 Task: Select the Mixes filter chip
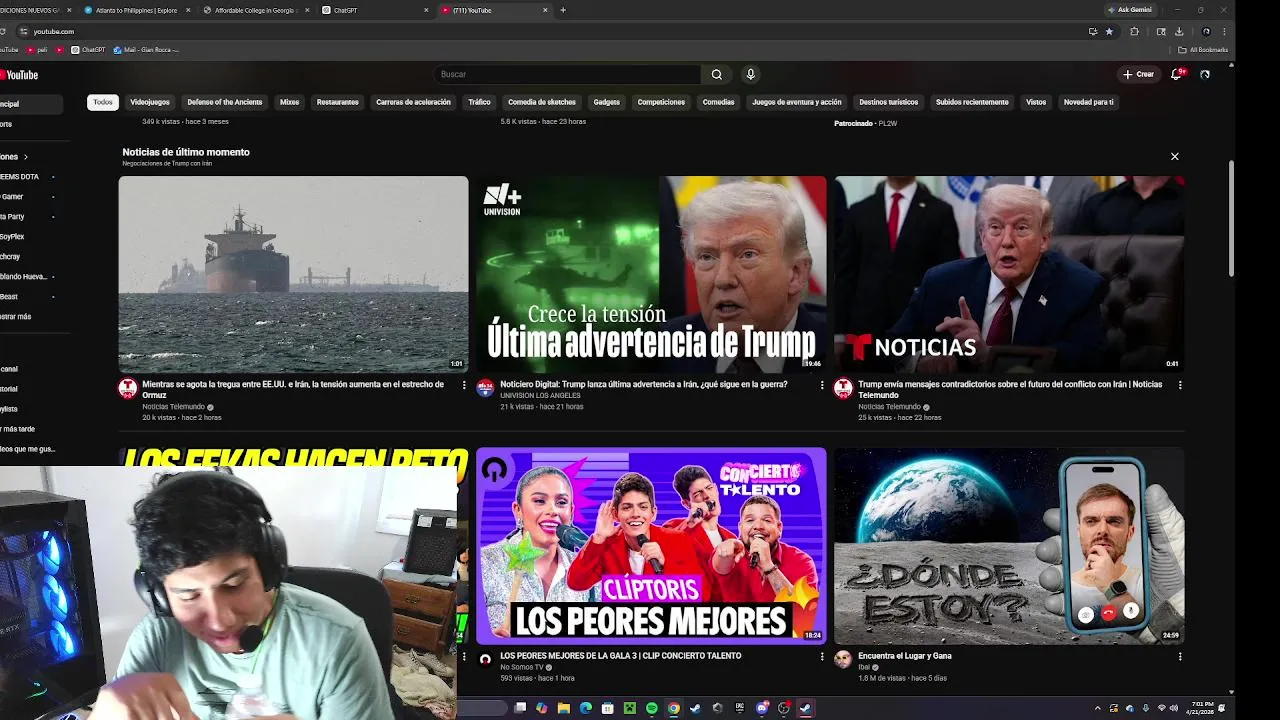coord(290,102)
